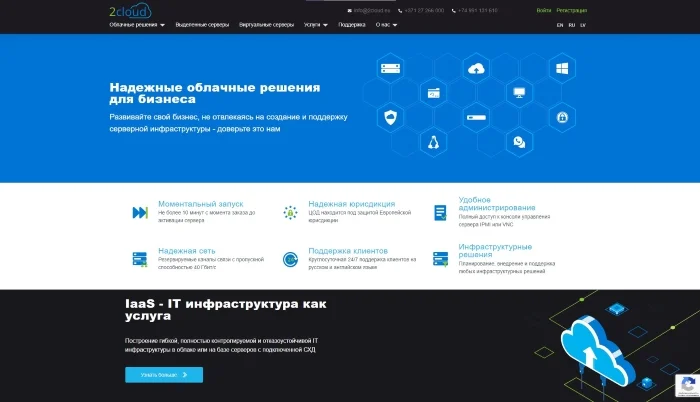Click the Регистрация link
Viewport: 700px width, 402px height.
pos(571,10)
